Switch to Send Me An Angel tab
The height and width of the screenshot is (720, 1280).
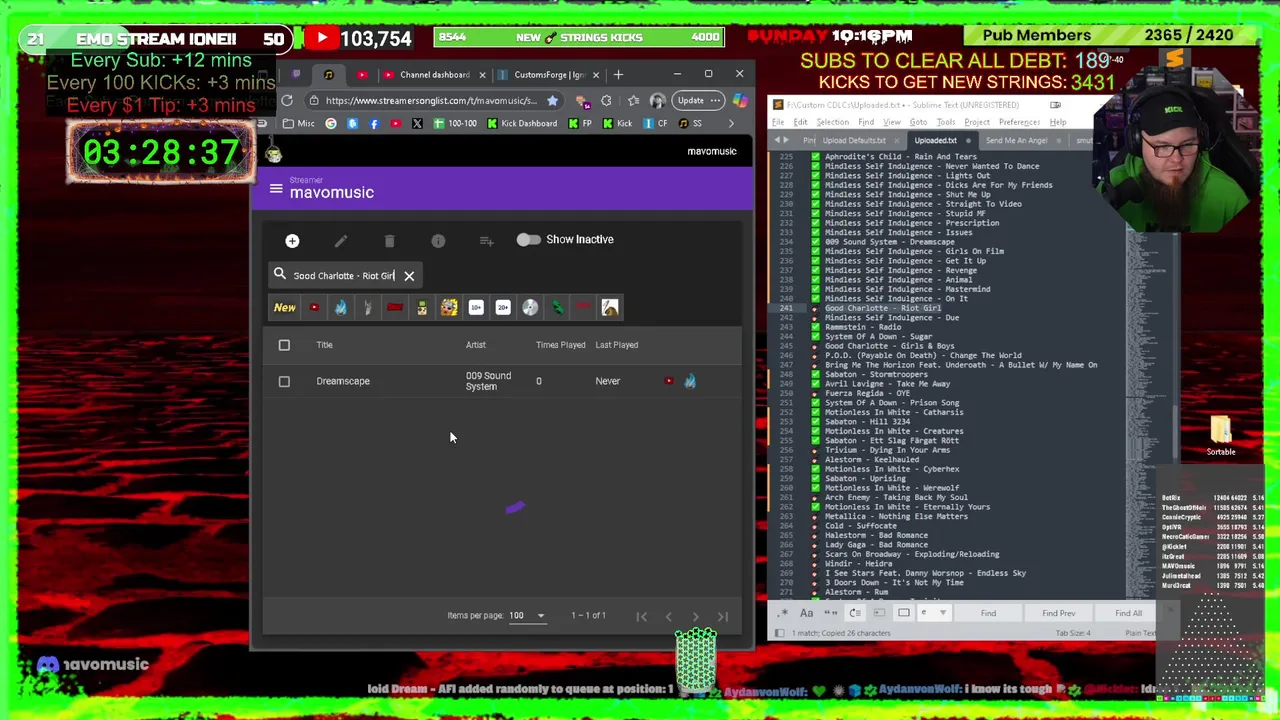(x=1017, y=140)
